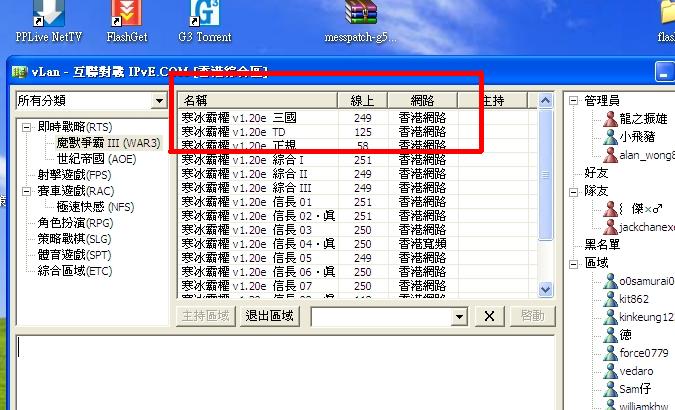Collapse the 即時戰略(RTS) tree node
The width and height of the screenshot is (675, 410).
[26, 127]
